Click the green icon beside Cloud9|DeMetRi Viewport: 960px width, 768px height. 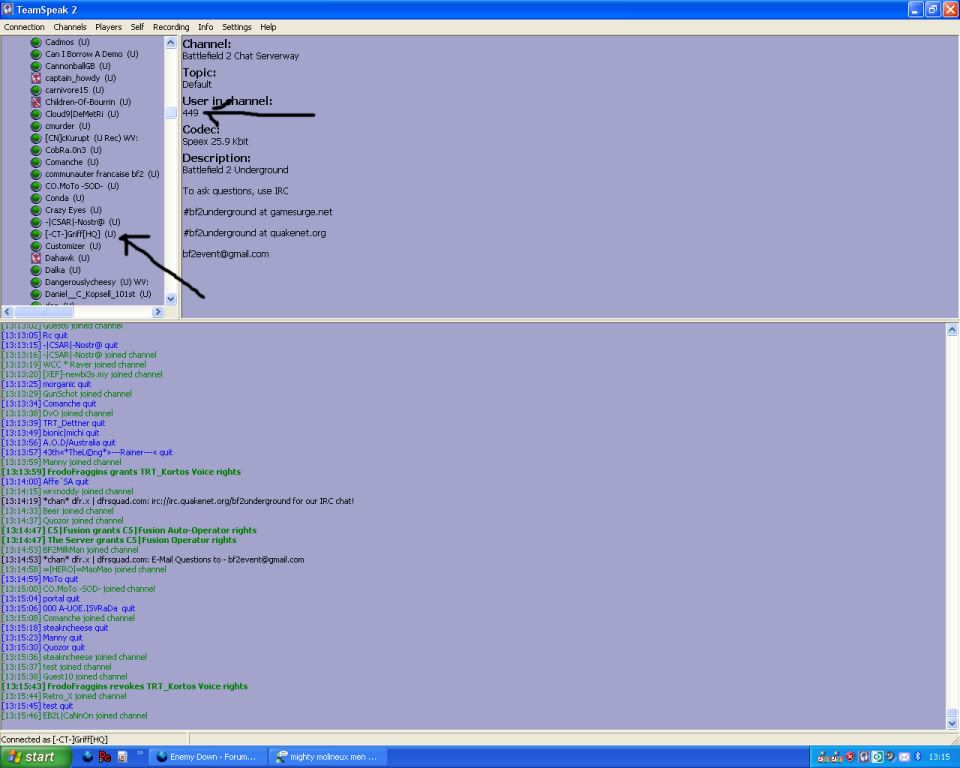tap(36, 114)
